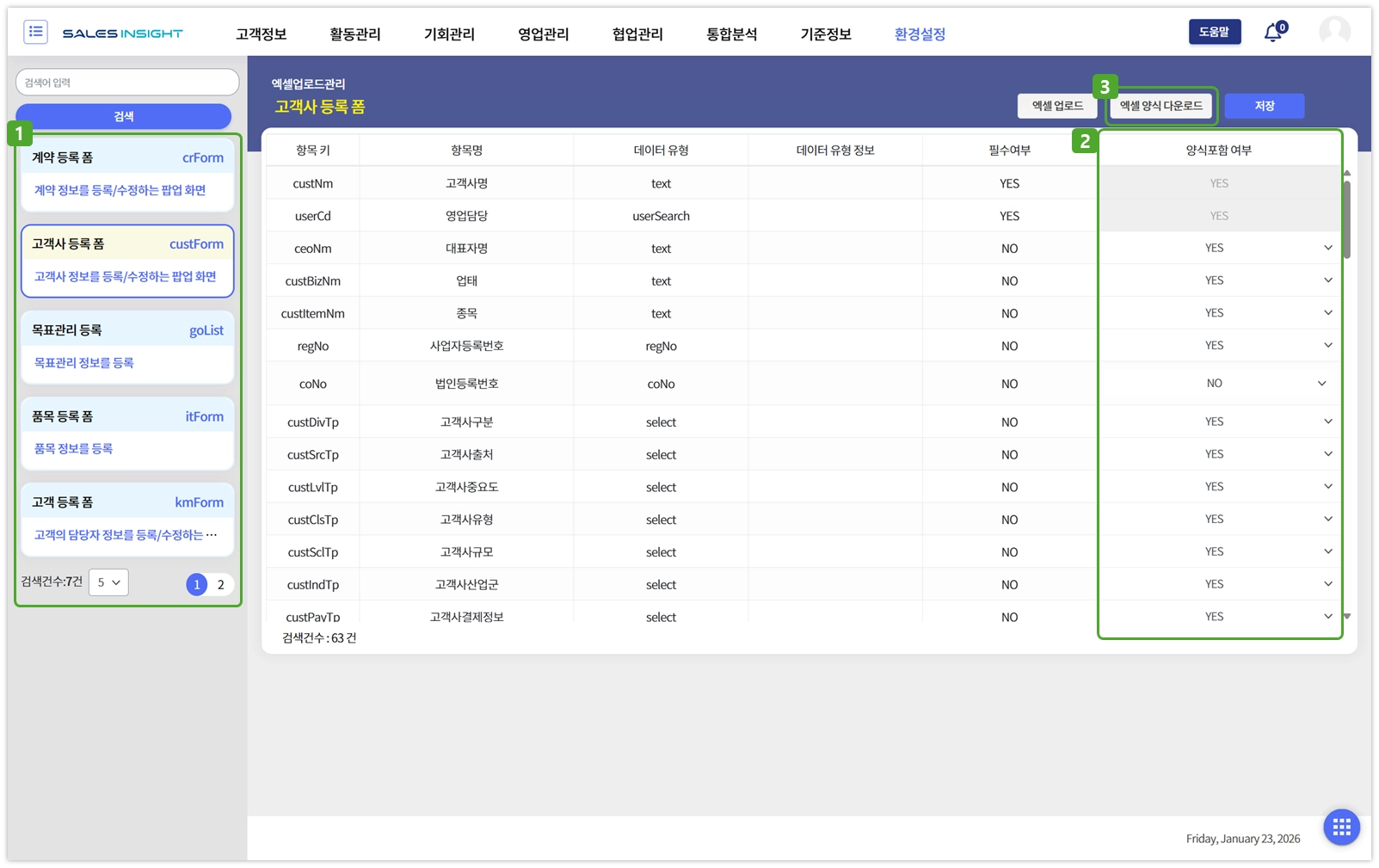Click the 엑셀 업로드 button
Image resolution: width=1379 pixels, height=868 pixels.
pos(1058,106)
